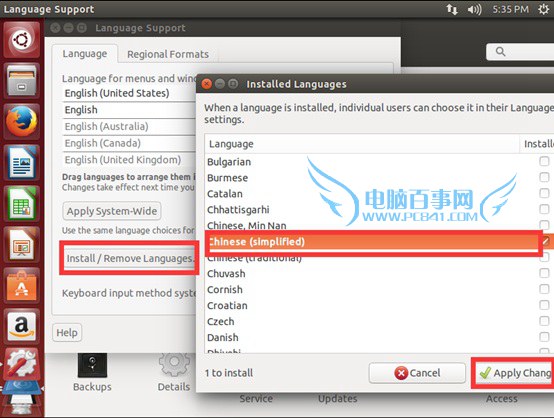Click the Help button in Language Support
Screen dimensions: 554x418
pos(67,332)
